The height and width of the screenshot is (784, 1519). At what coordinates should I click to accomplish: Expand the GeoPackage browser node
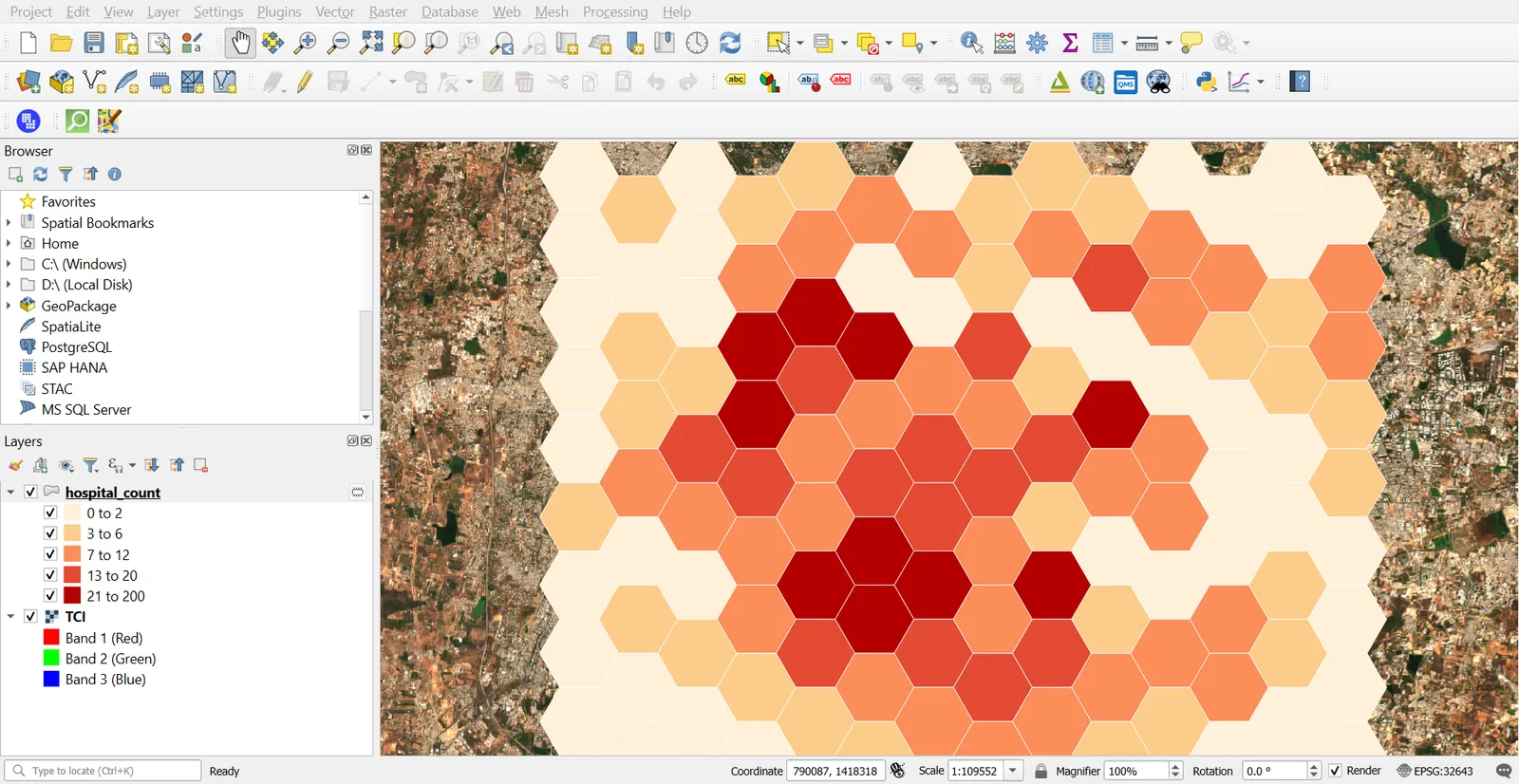[9, 306]
